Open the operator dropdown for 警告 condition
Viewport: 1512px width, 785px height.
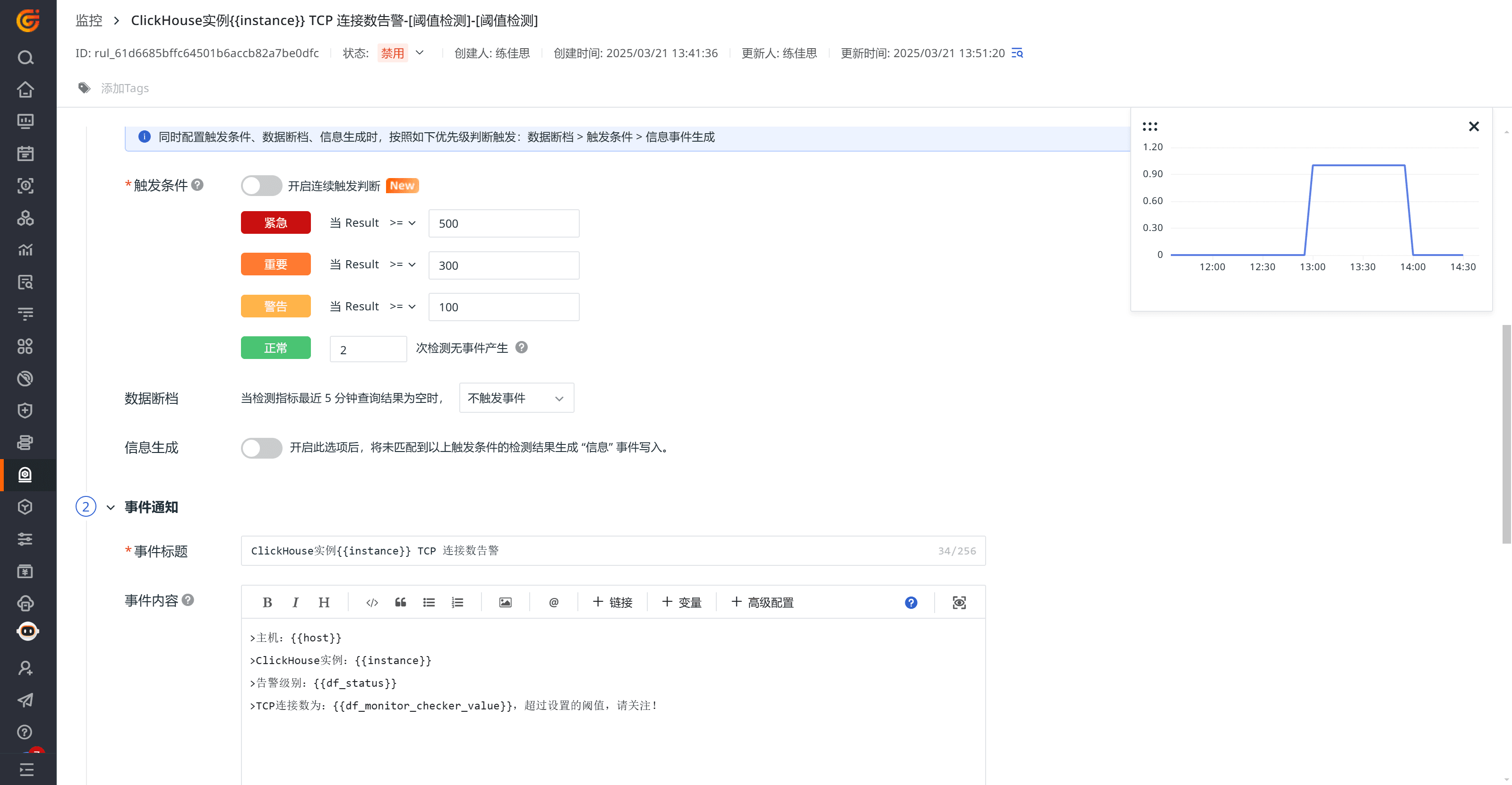point(403,306)
